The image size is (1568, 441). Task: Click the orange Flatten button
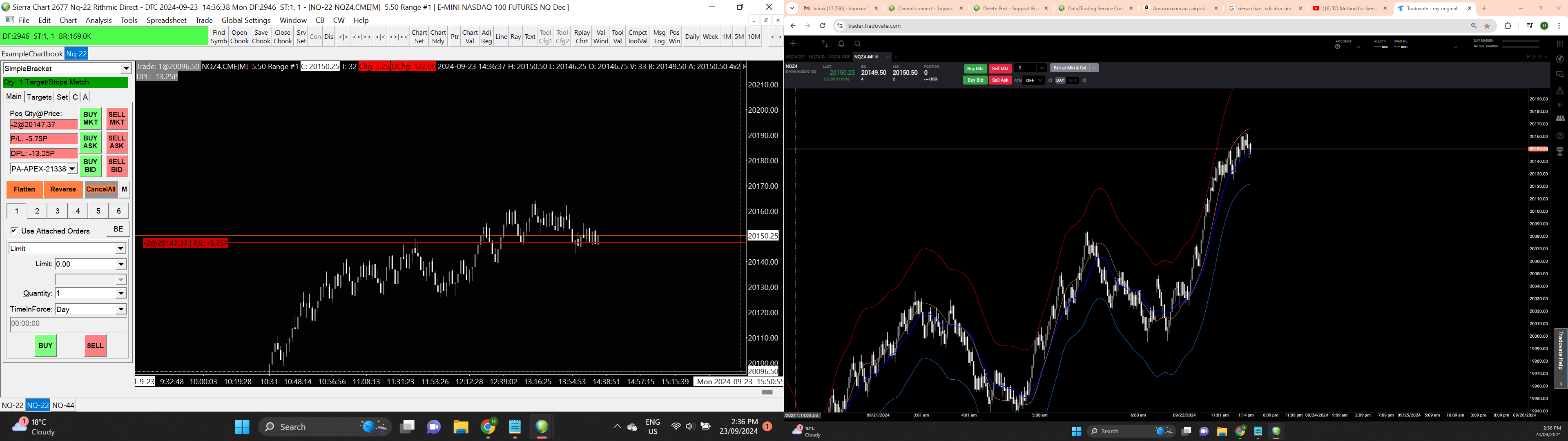[x=25, y=189]
